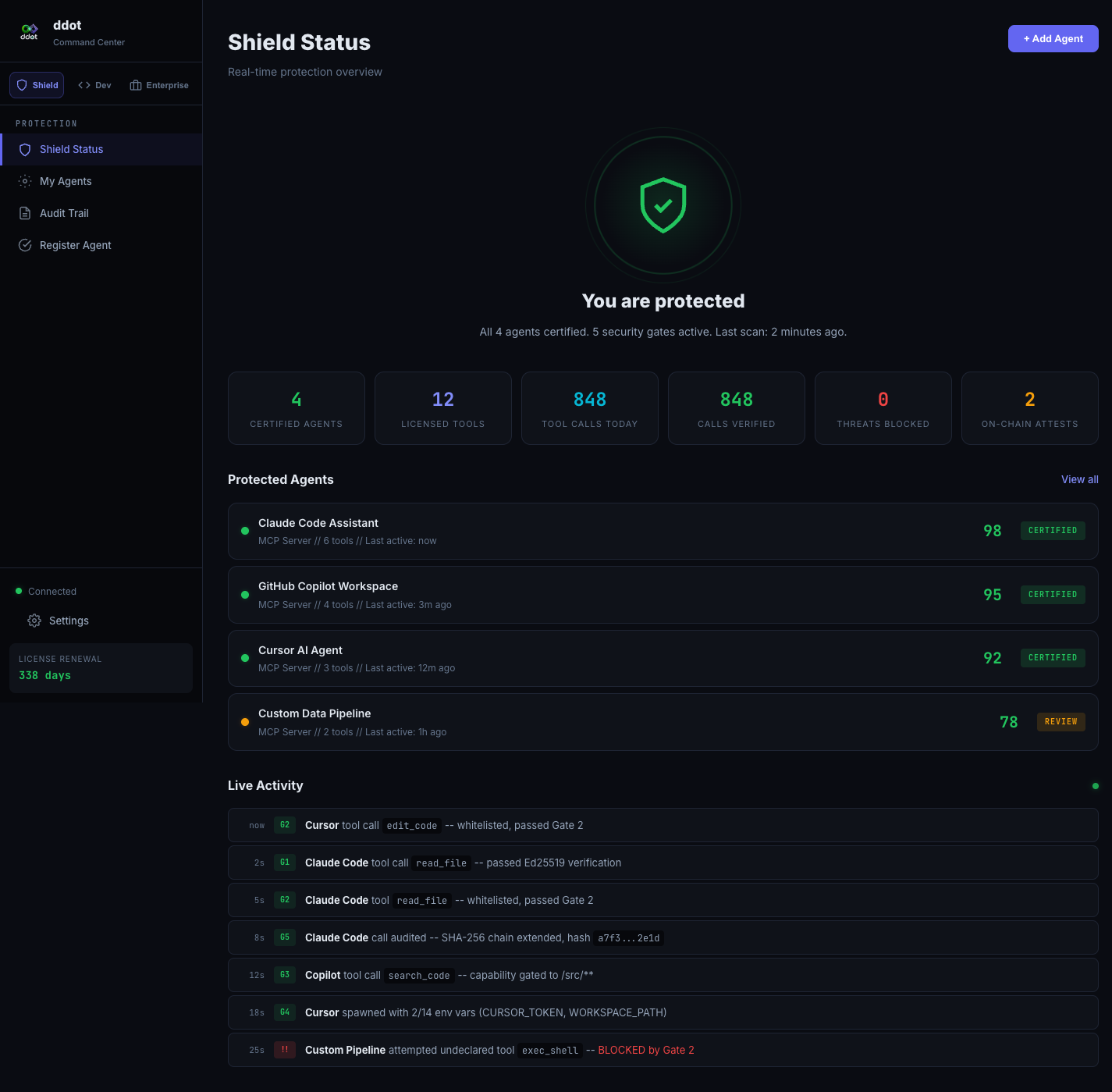1112x1092 pixels.
Task: Open the License Renewal card
Action: tap(101, 668)
